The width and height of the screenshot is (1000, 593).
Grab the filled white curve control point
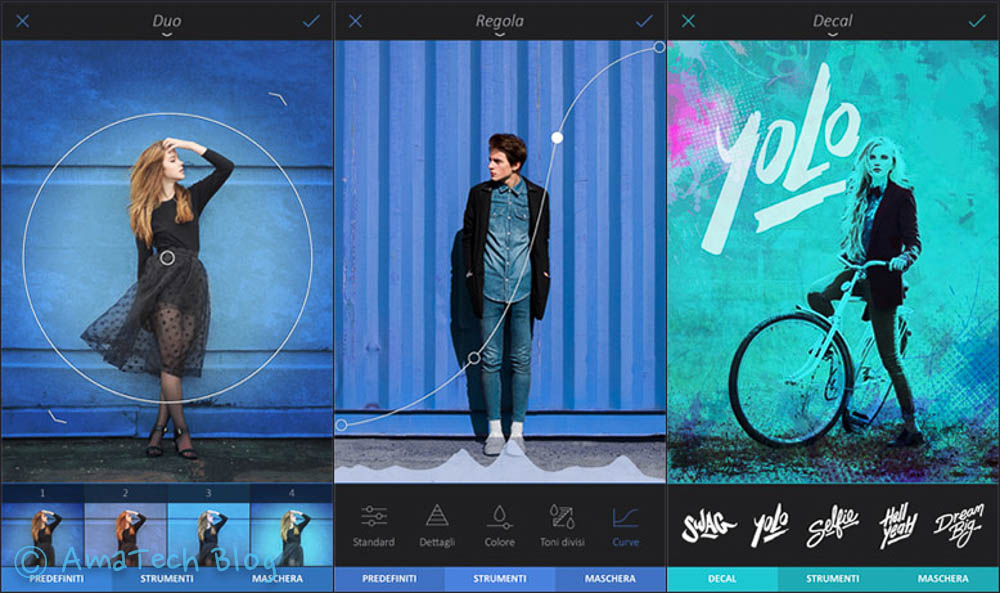557,137
